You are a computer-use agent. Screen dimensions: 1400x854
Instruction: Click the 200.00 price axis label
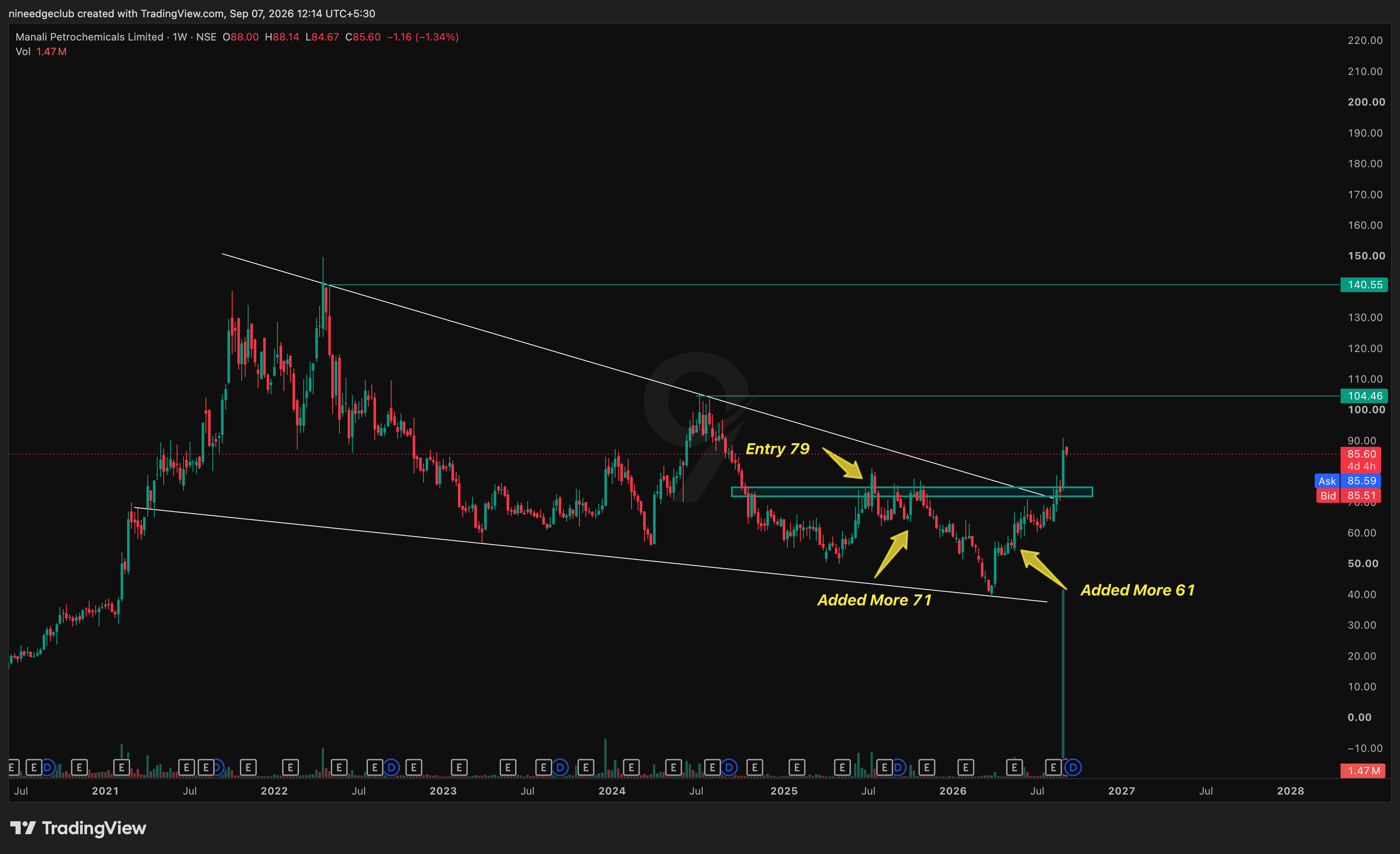point(1366,102)
